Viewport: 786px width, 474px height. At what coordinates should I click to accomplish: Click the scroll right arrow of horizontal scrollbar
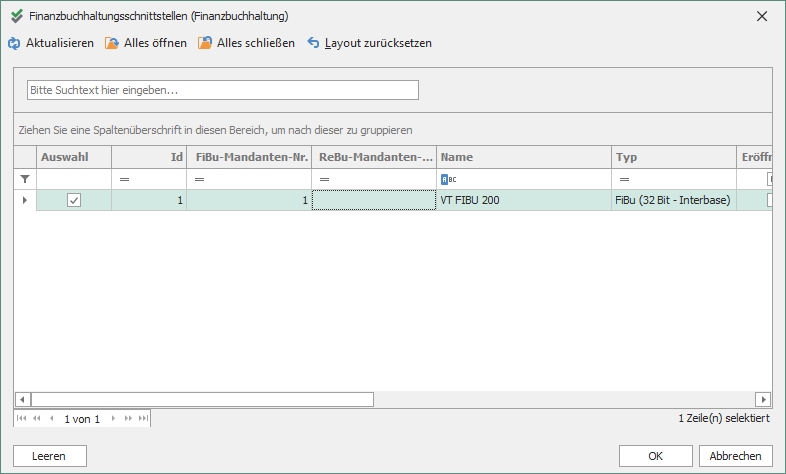(763, 399)
